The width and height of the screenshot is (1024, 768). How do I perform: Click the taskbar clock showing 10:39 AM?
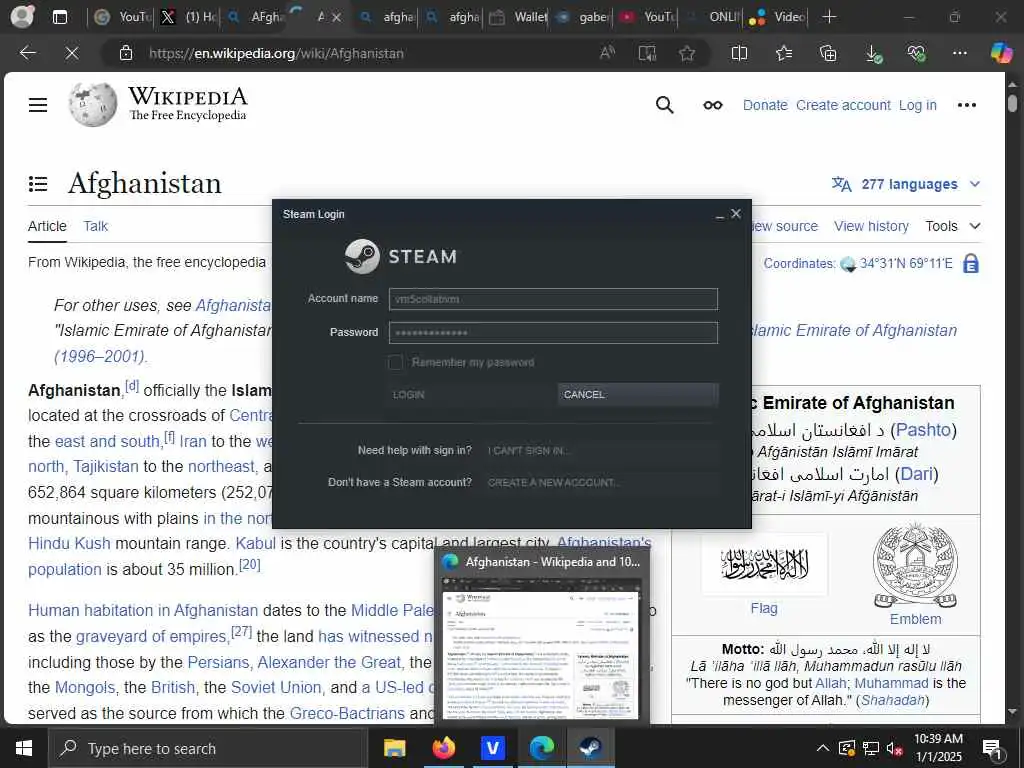938,748
